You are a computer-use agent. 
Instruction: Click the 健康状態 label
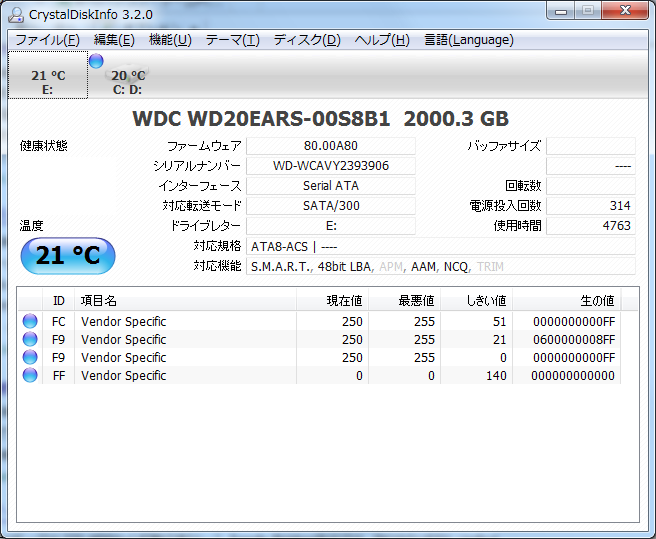(x=44, y=146)
